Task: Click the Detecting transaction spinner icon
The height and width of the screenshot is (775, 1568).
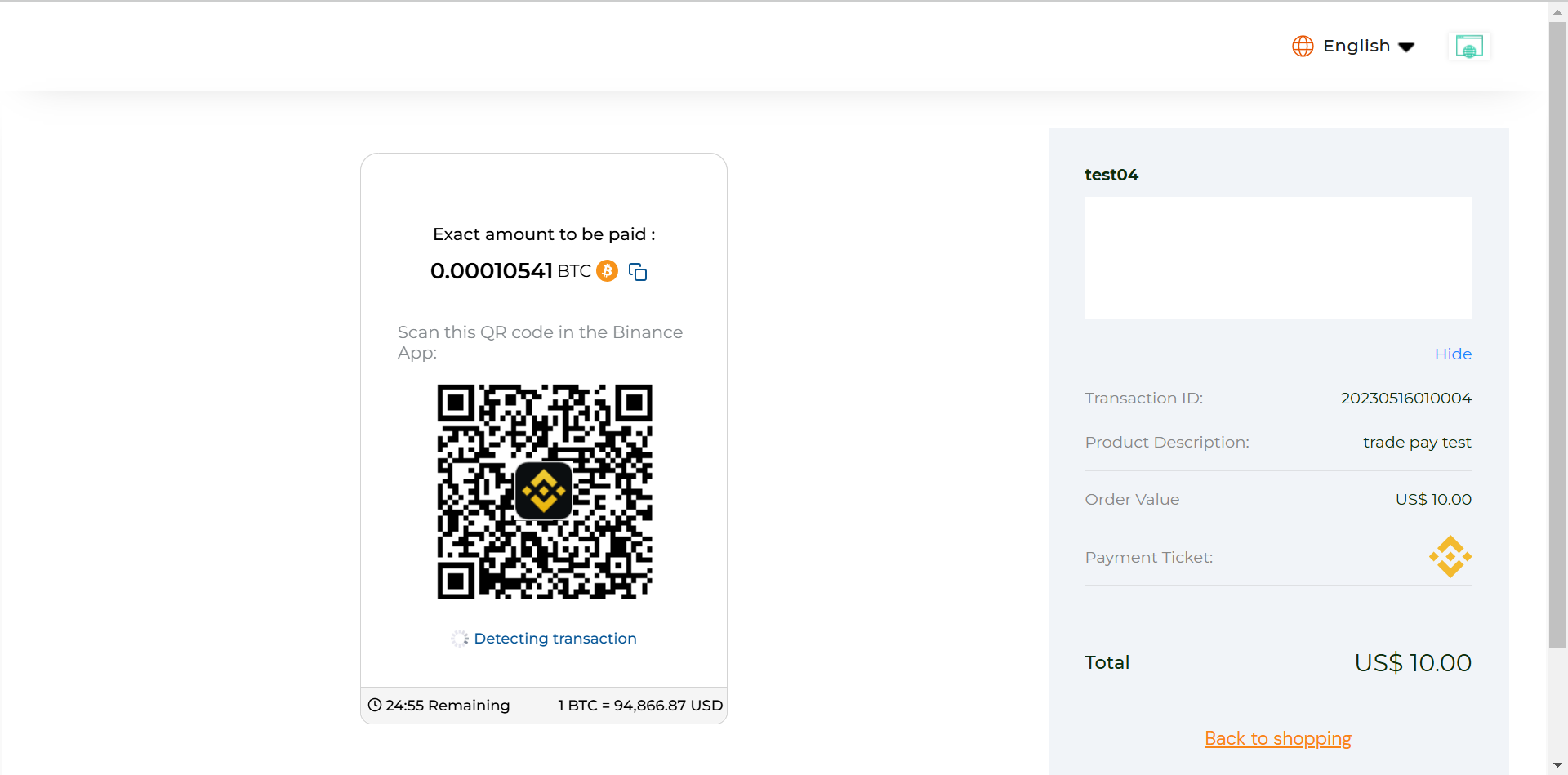Action: (x=459, y=638)
